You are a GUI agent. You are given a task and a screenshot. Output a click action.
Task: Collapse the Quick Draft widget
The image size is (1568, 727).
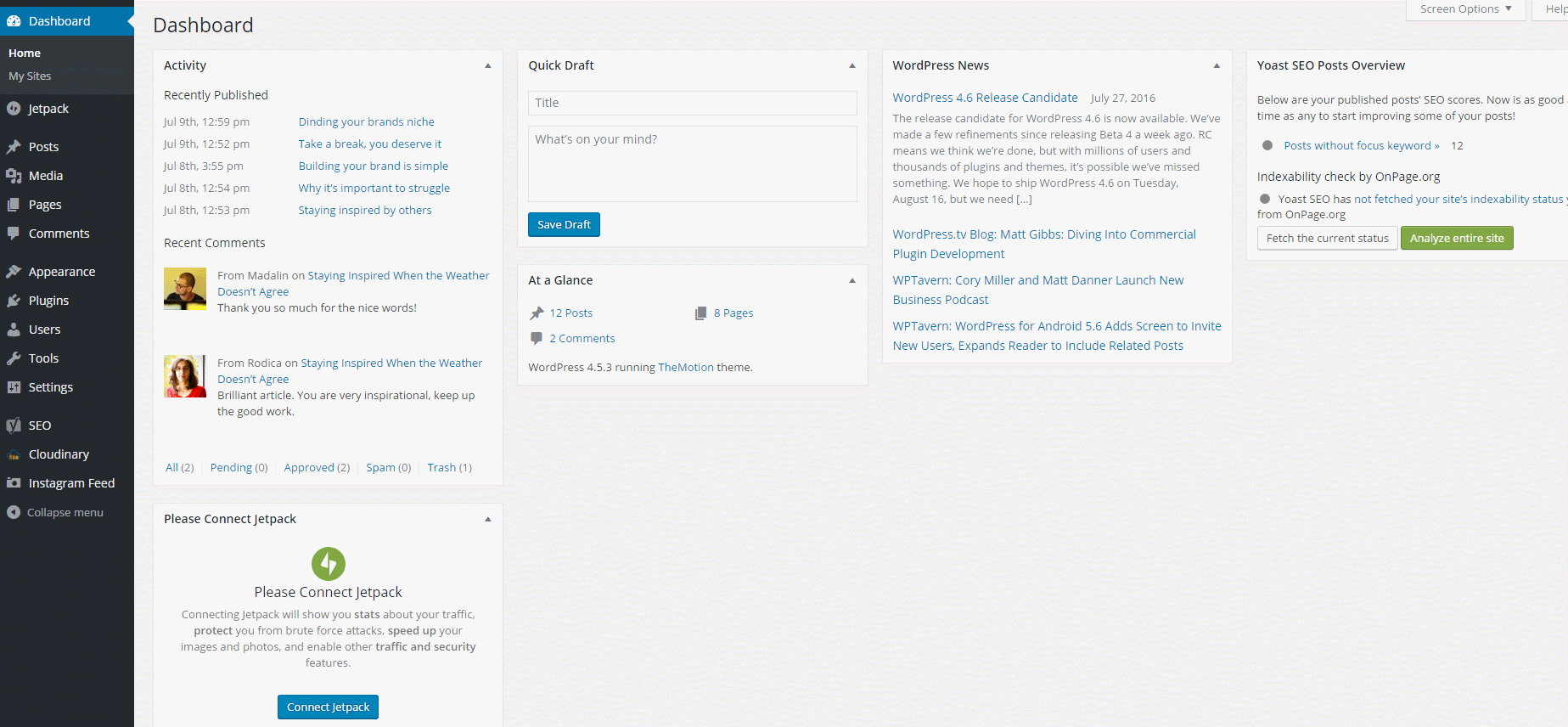(x=852, y=65)
